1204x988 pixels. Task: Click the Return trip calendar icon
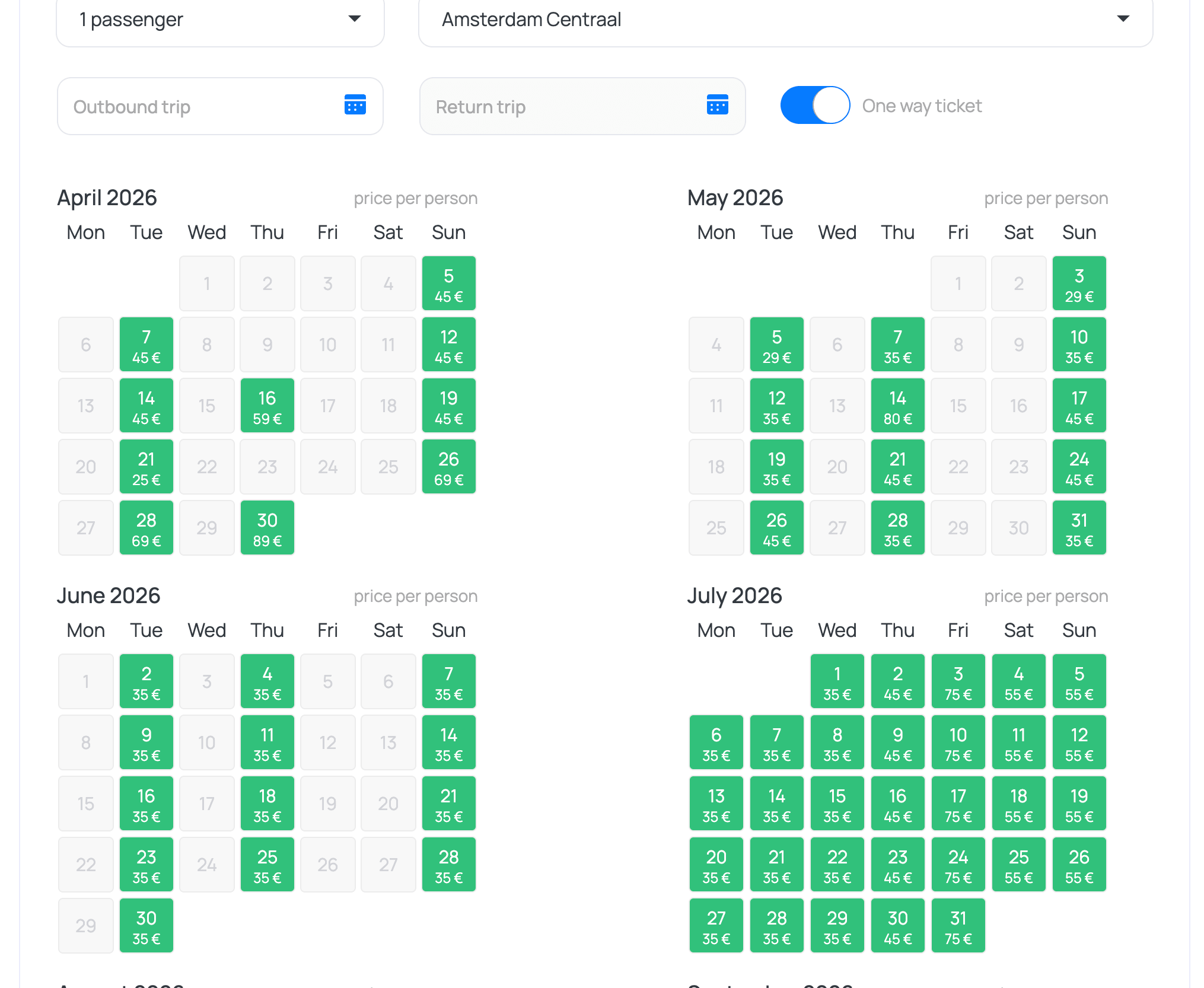717,105
